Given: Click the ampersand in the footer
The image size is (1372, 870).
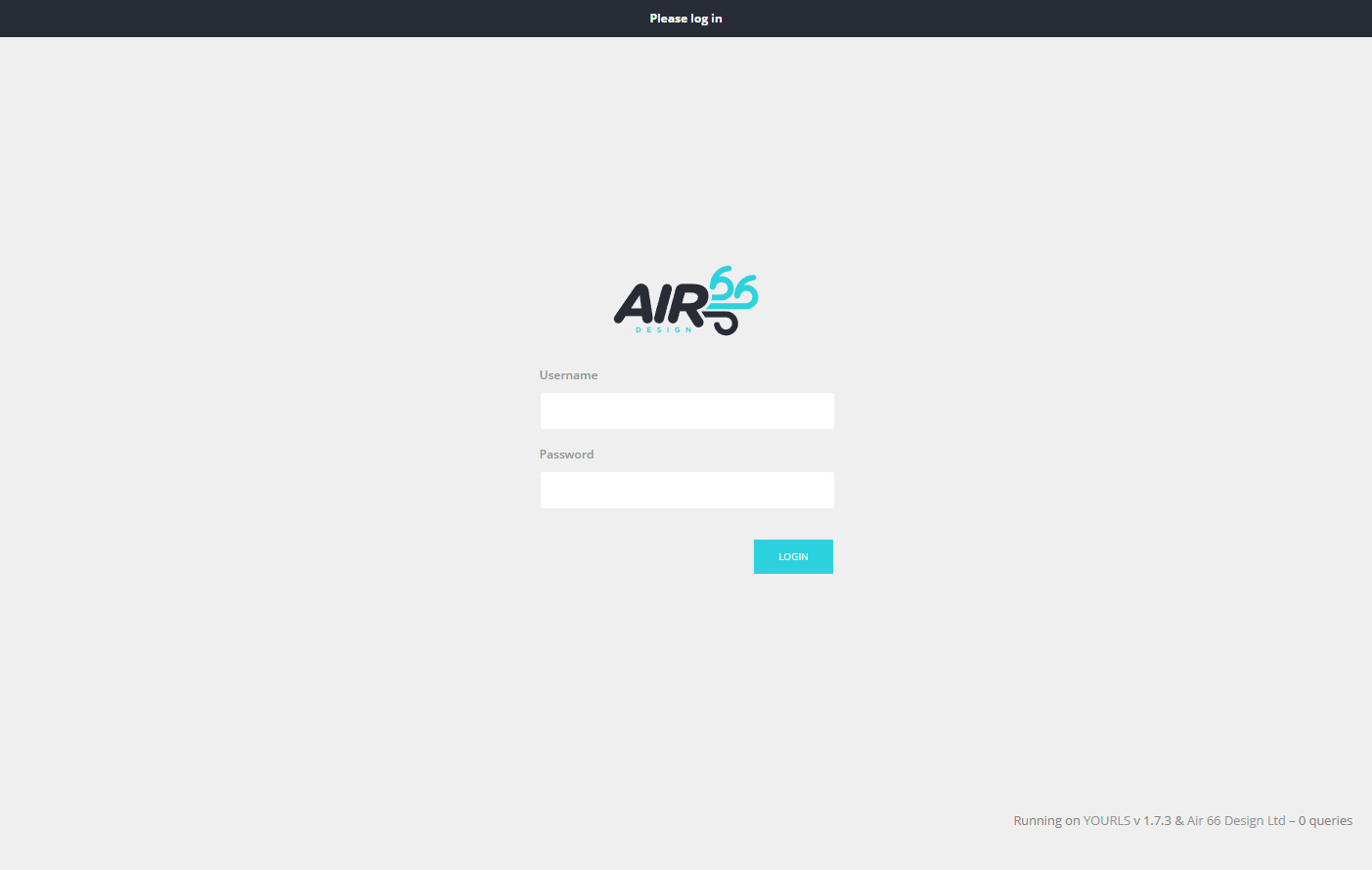Looking at the screenshot, I should (x=1179, y=821).
